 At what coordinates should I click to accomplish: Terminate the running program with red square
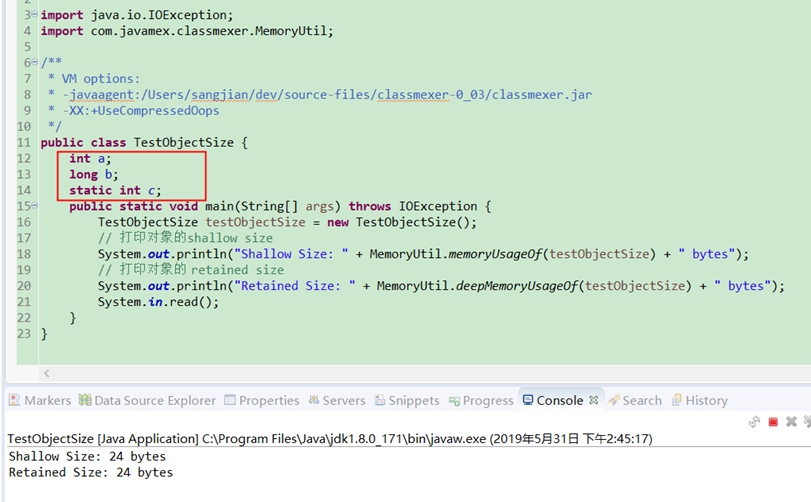pos(773,422)
